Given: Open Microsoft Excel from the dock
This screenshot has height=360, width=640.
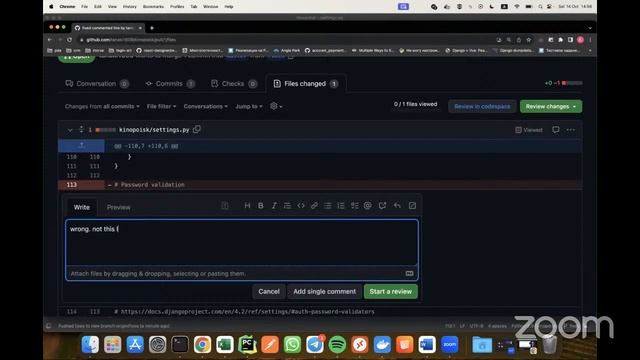Looking at the screenshot, I should pos(225,345).
